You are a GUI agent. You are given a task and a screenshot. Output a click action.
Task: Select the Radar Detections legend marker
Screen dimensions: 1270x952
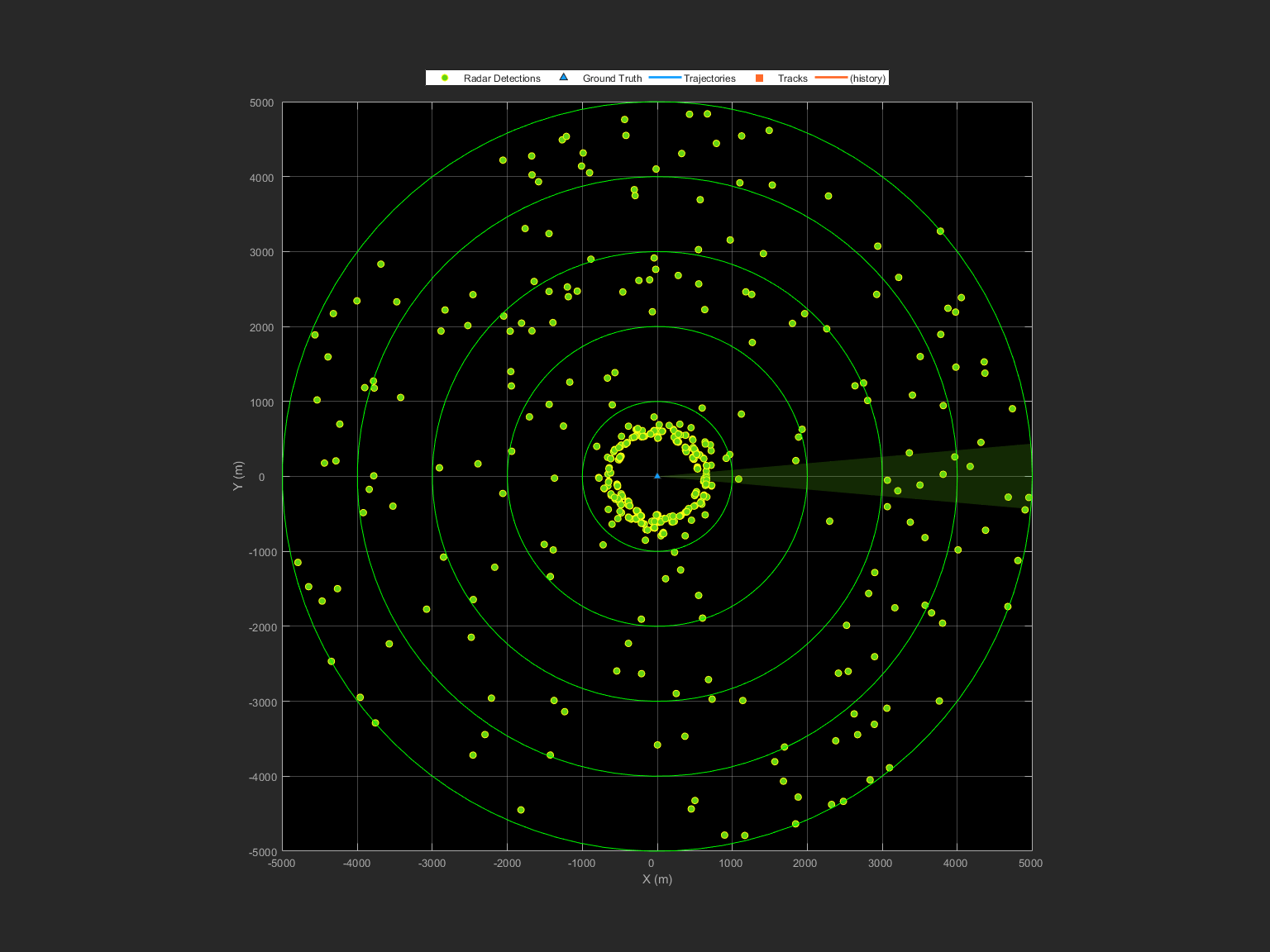click(446, 78)
